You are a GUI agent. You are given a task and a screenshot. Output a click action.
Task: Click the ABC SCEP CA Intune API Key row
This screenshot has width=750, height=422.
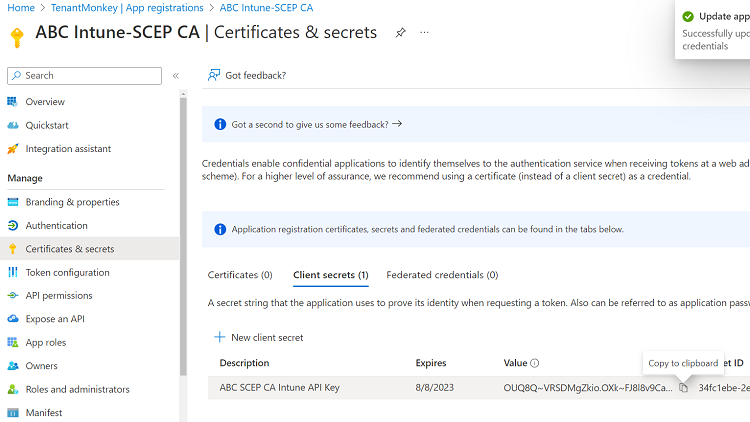click(x=280, y=388)
